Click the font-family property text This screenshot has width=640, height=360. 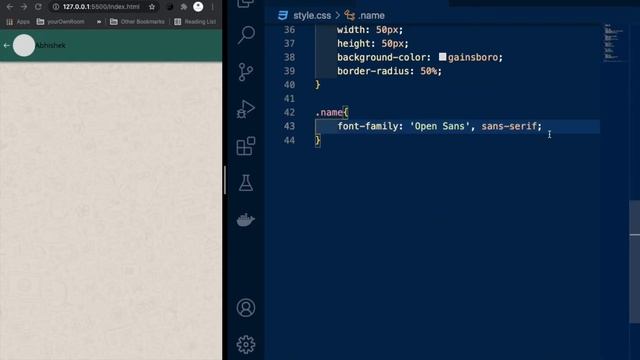pos(367,126)
